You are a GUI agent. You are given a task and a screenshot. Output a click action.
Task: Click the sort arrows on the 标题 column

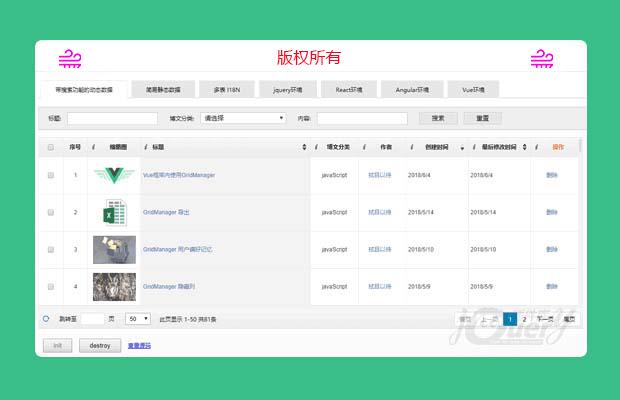click(x=304, y=147)
